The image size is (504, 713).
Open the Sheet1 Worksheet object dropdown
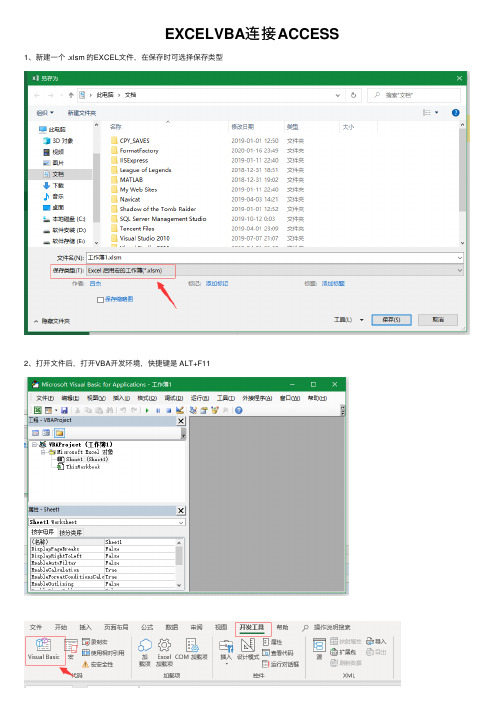pyautogui.click(x=181, y=522)
